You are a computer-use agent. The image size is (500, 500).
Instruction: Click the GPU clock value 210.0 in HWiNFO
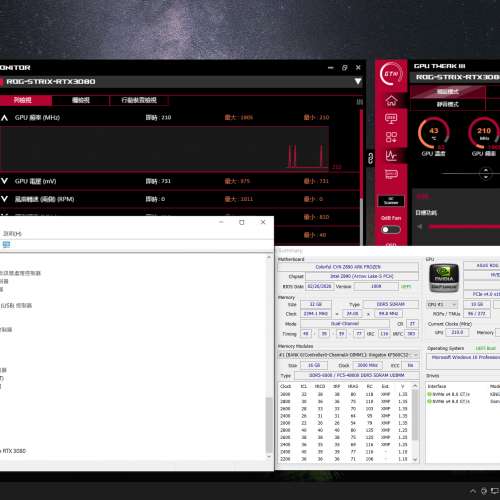pyautogui.click(x=457, y=332)
